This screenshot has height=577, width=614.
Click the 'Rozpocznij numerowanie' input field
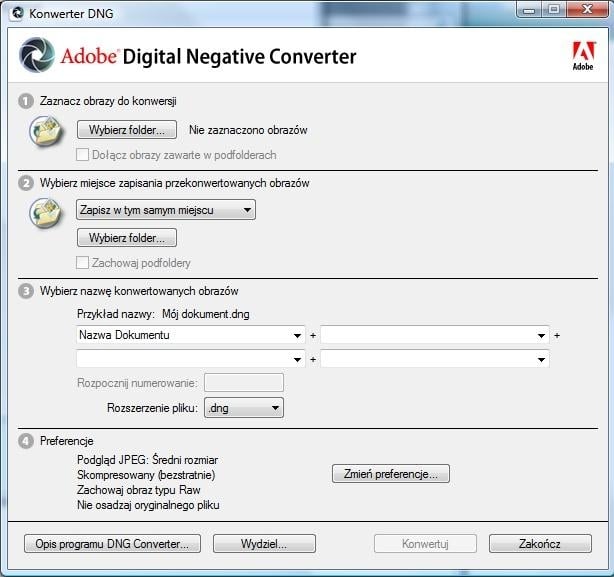(x=243, y=383)
